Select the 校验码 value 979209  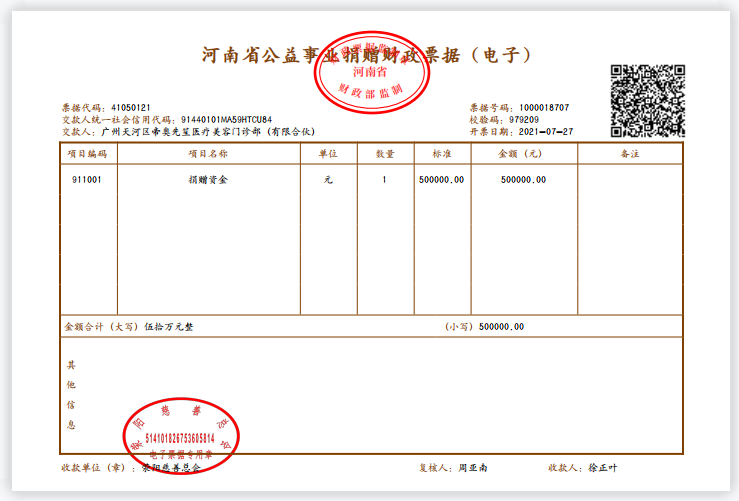tap(524, 120)
